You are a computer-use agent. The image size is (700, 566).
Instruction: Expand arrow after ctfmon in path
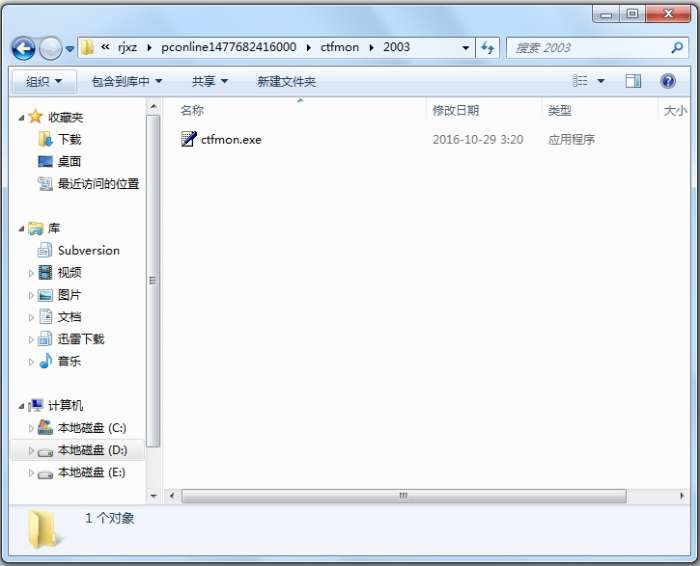click(x=371, y=47)
